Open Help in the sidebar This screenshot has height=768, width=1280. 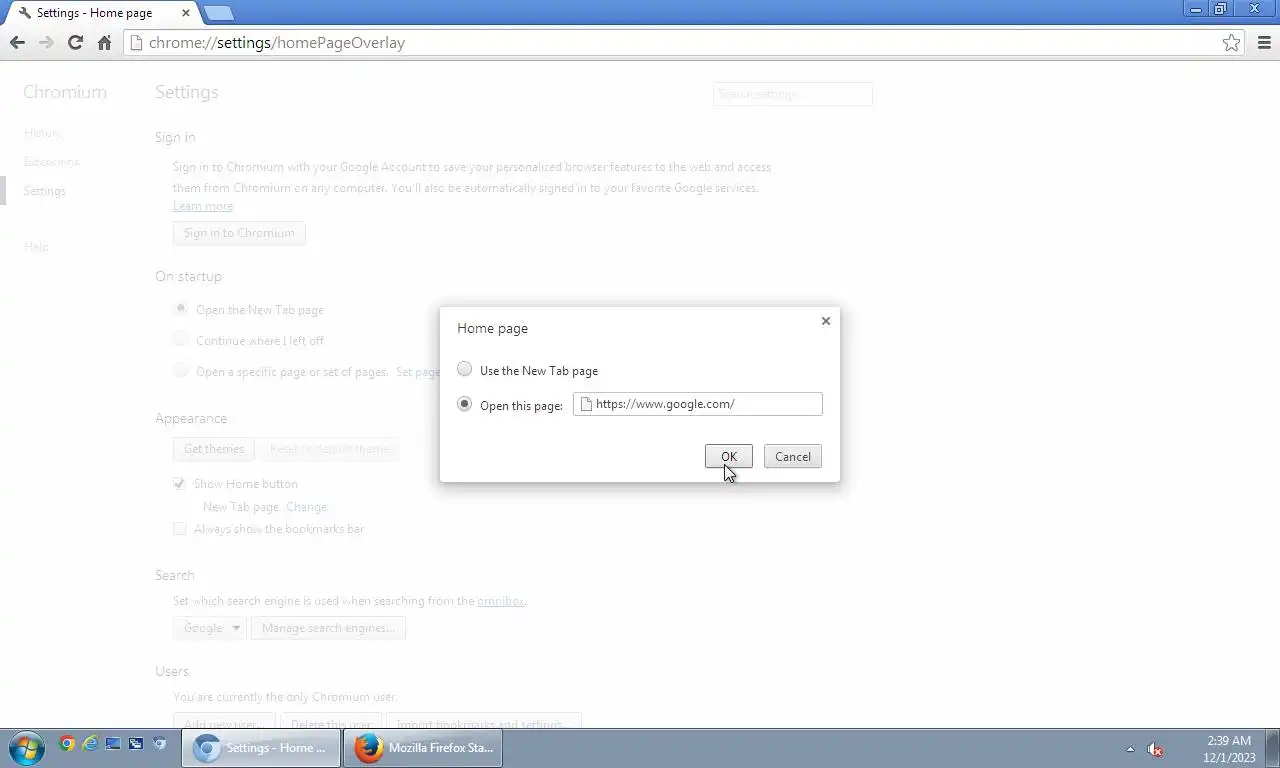click(x=36, y=246)
